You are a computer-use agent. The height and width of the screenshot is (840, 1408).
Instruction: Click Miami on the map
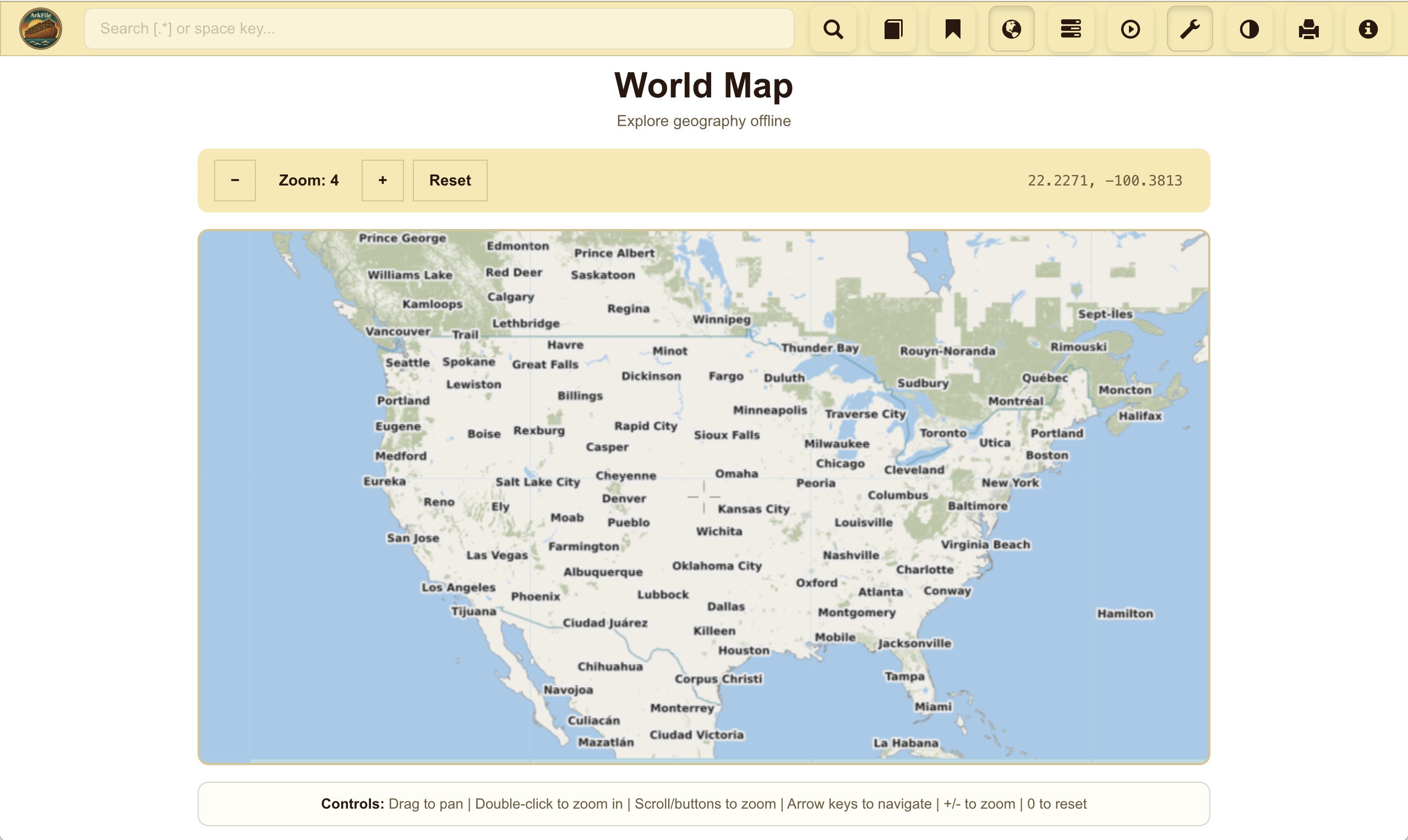coord(933,706)
